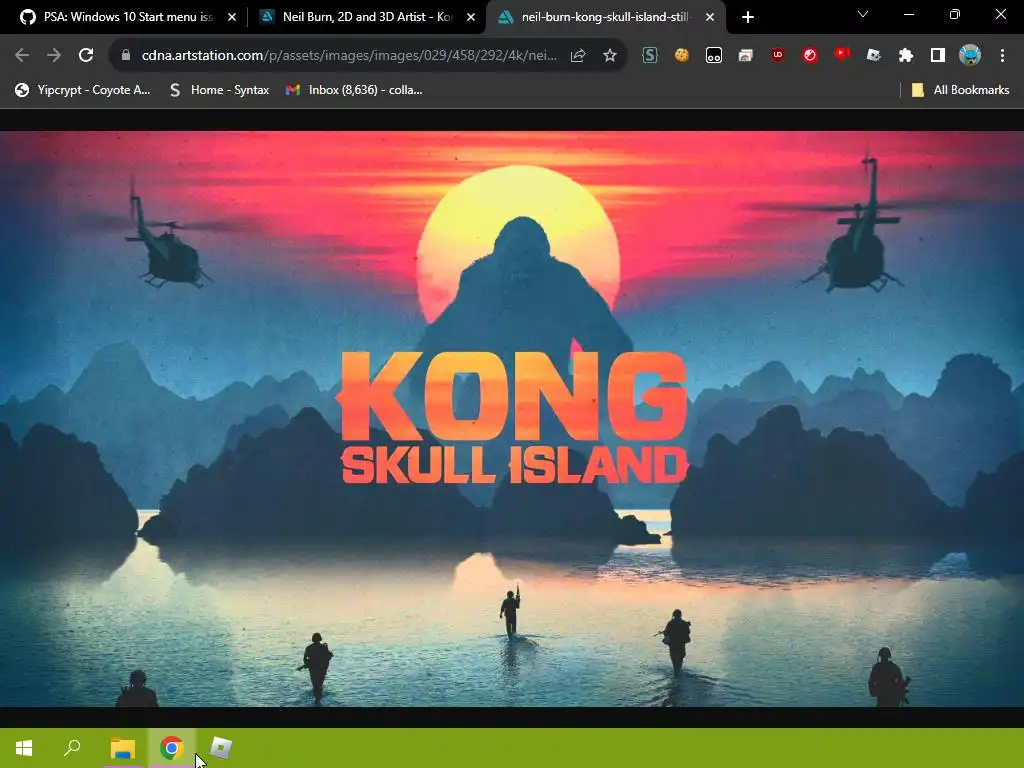Open the Roblox taskbar icon
This screenshot has width=1024, height=768.
point(221,748)
